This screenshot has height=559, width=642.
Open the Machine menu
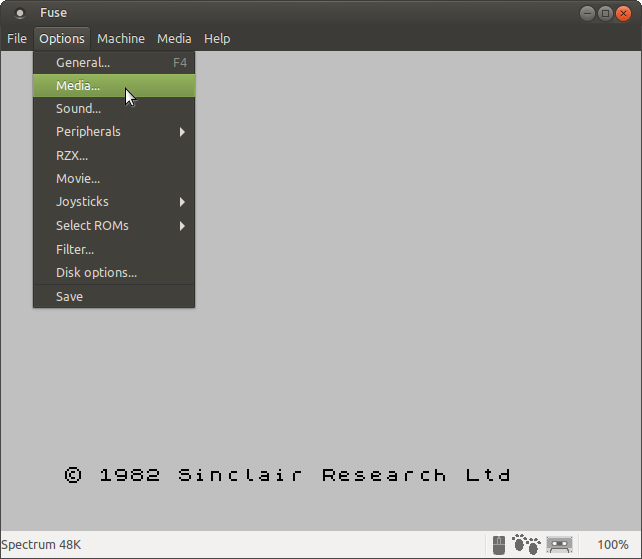(121, 38)
